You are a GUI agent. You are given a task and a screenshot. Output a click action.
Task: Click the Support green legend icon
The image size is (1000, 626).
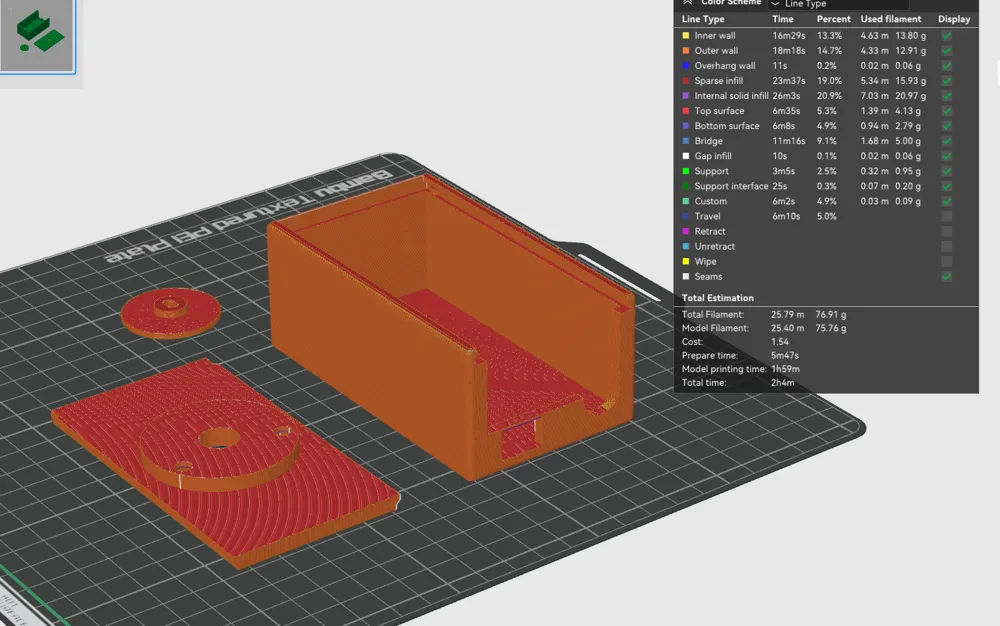click(x=687, y=171)
